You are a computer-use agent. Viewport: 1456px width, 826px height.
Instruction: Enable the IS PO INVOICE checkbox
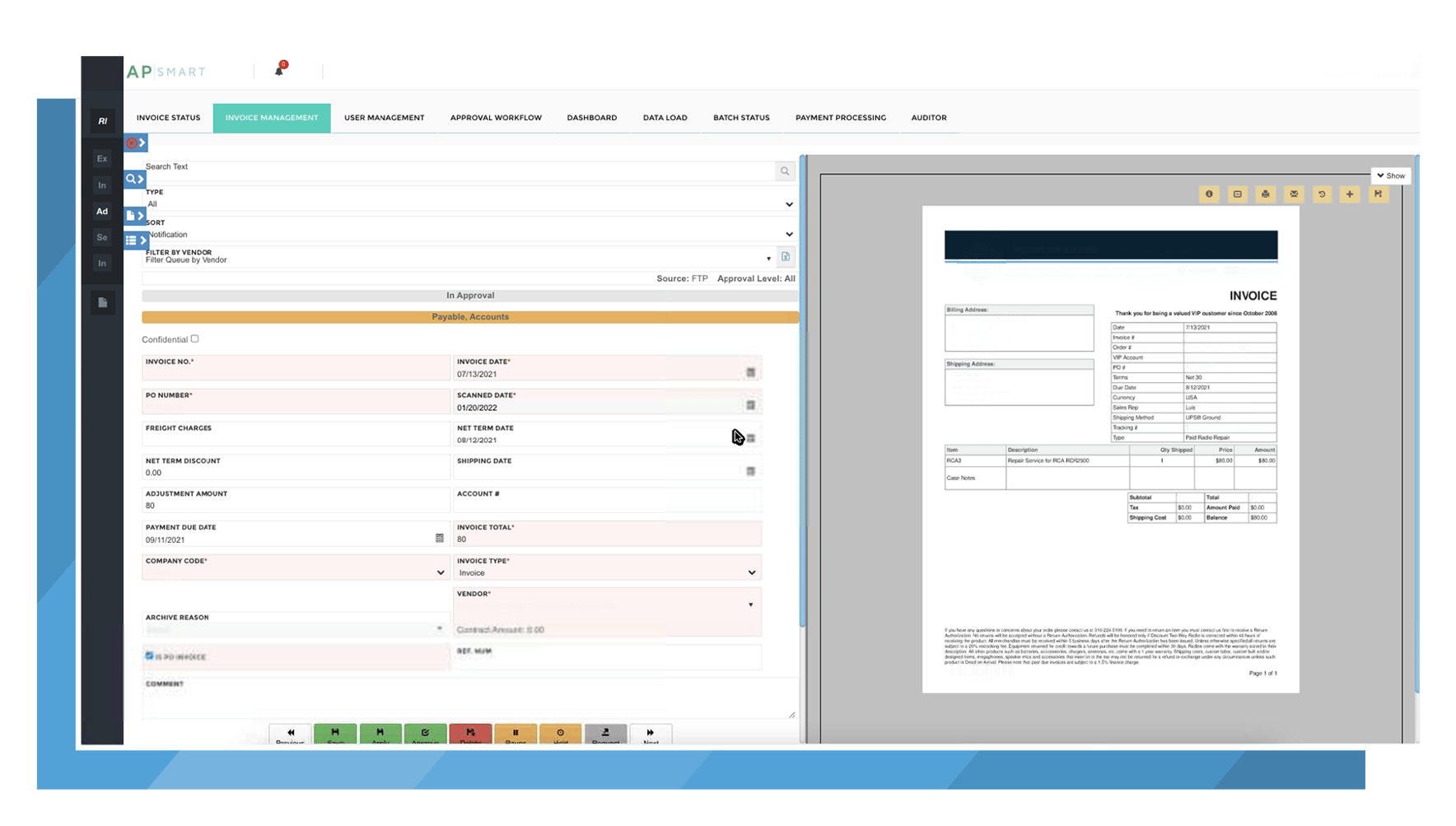pyautogui.click(x=149, y=656)
